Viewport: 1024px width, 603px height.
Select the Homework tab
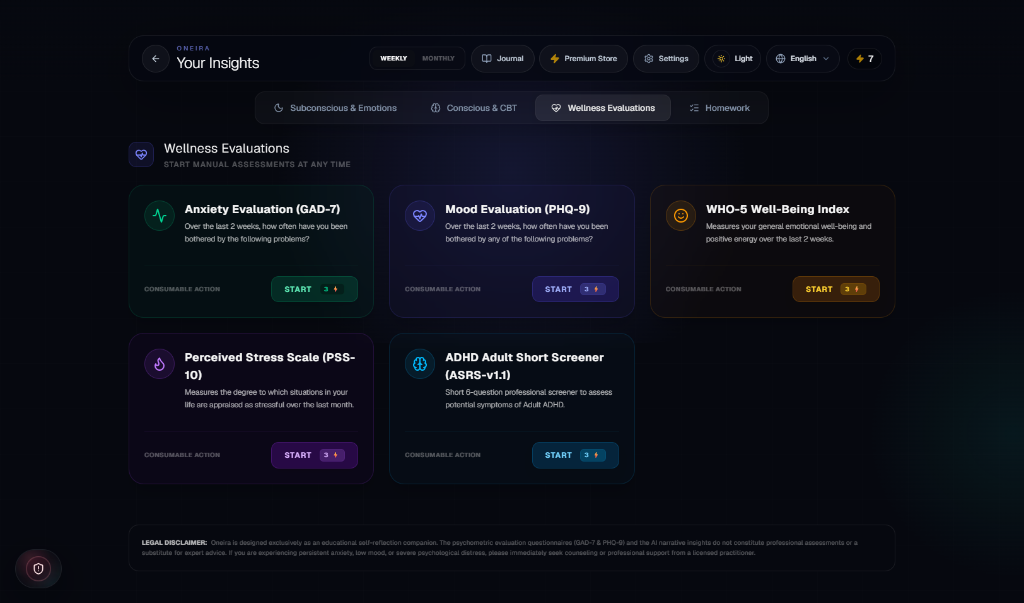click(719, 108)
